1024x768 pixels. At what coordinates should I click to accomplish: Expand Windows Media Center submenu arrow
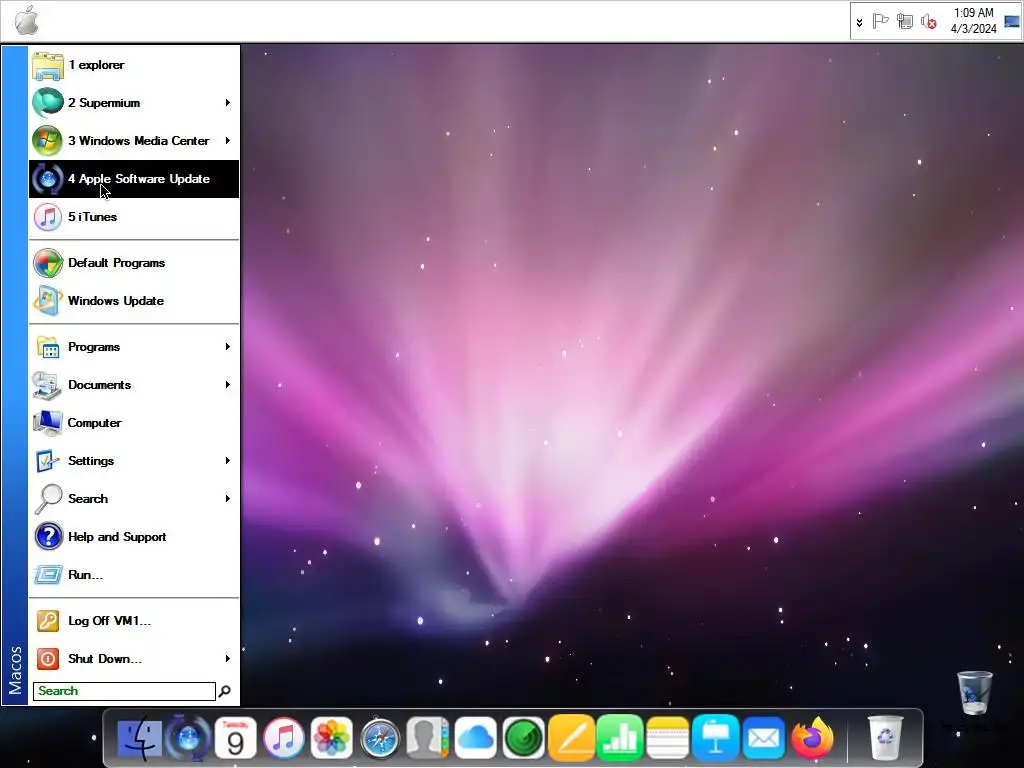[227, 140]
